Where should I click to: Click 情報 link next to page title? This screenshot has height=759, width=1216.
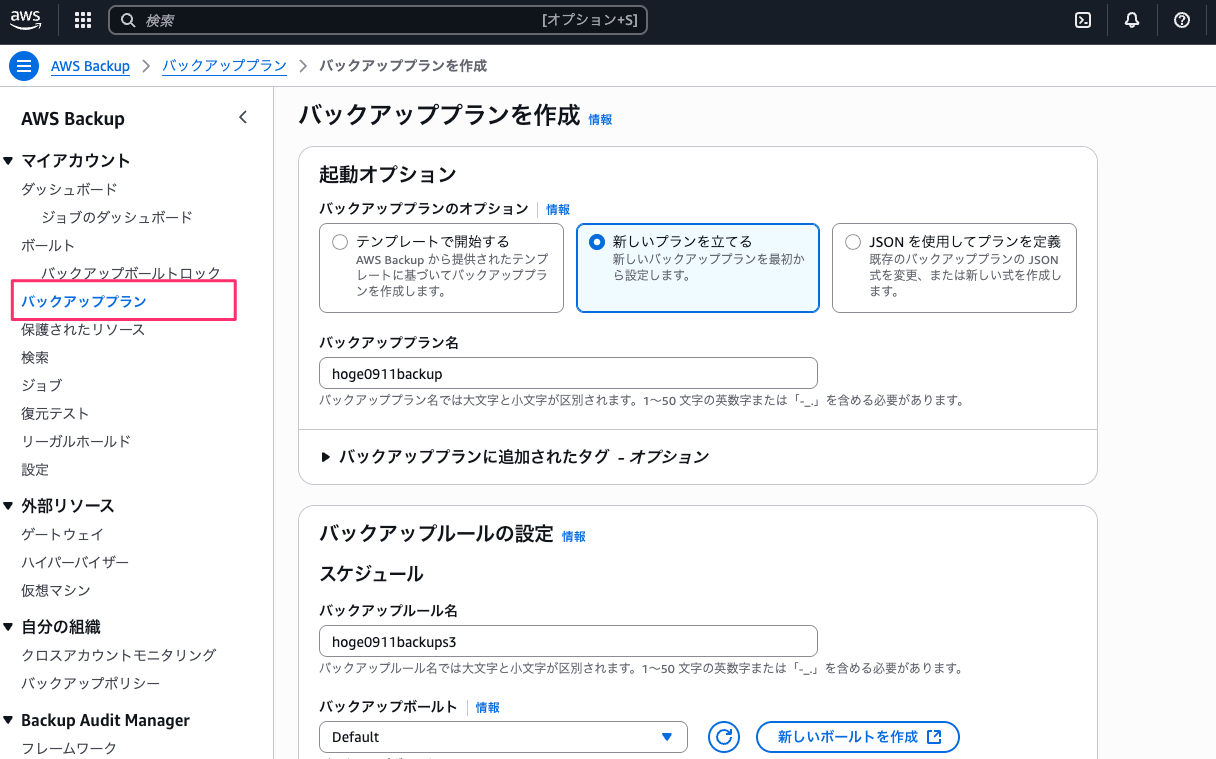pyautogui.click(x=600, y=119)
